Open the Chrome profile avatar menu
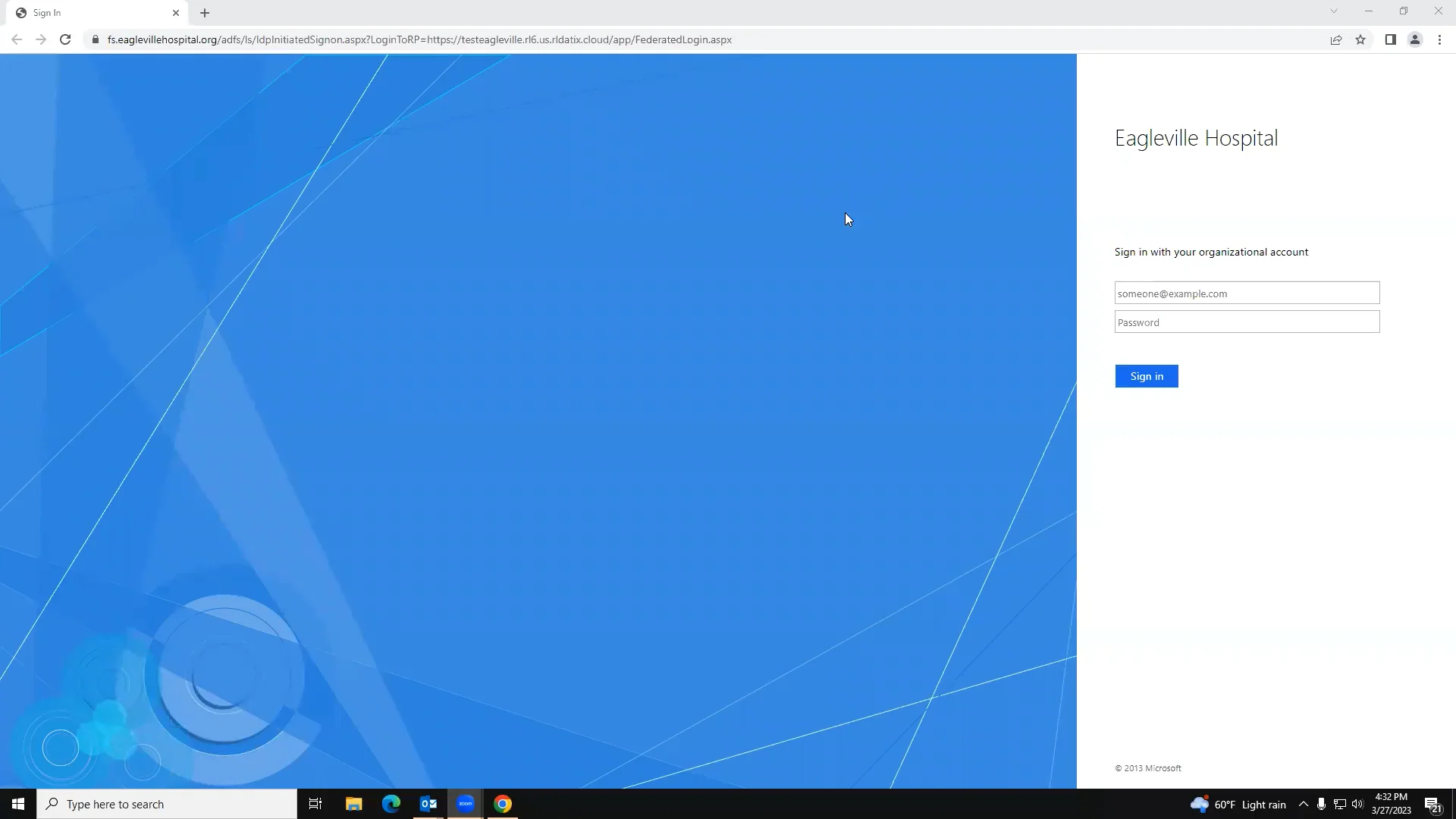Viewport: 1456px width, 819px height. coord(1415,39)
